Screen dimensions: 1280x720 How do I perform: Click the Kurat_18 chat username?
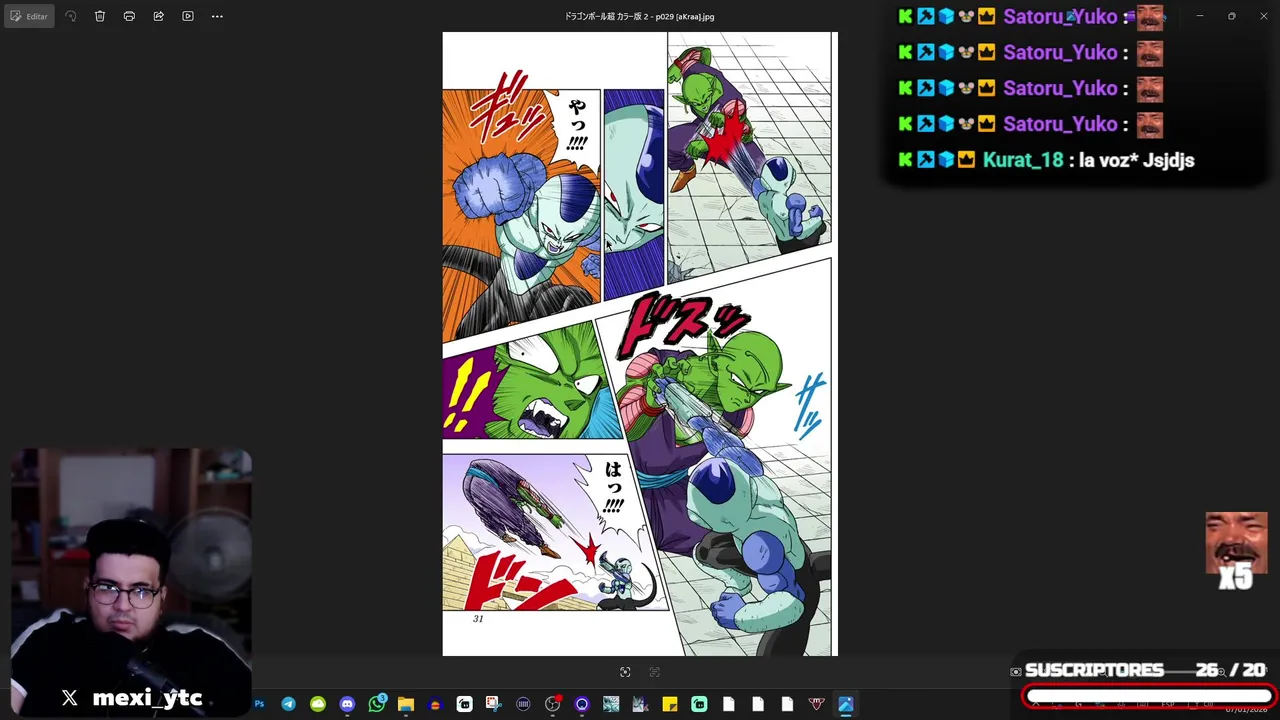click(x=1022, y=160)
